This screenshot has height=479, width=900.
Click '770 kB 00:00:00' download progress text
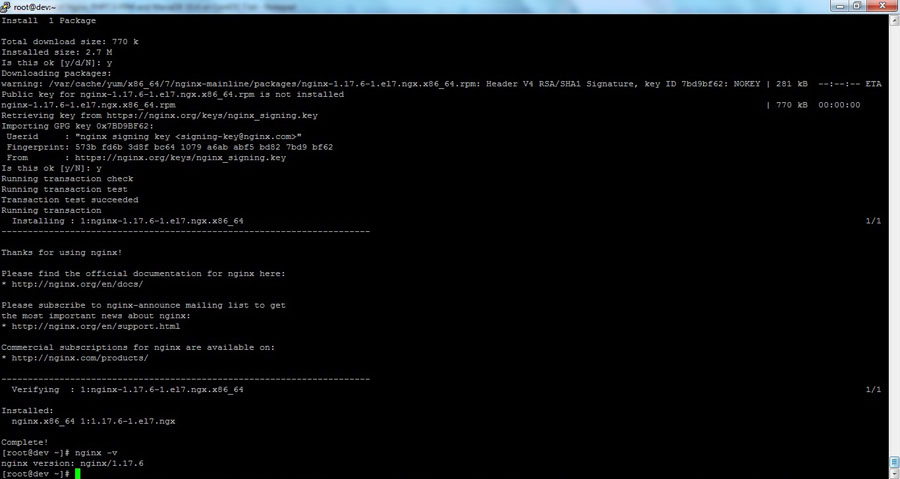pos(818,105)
